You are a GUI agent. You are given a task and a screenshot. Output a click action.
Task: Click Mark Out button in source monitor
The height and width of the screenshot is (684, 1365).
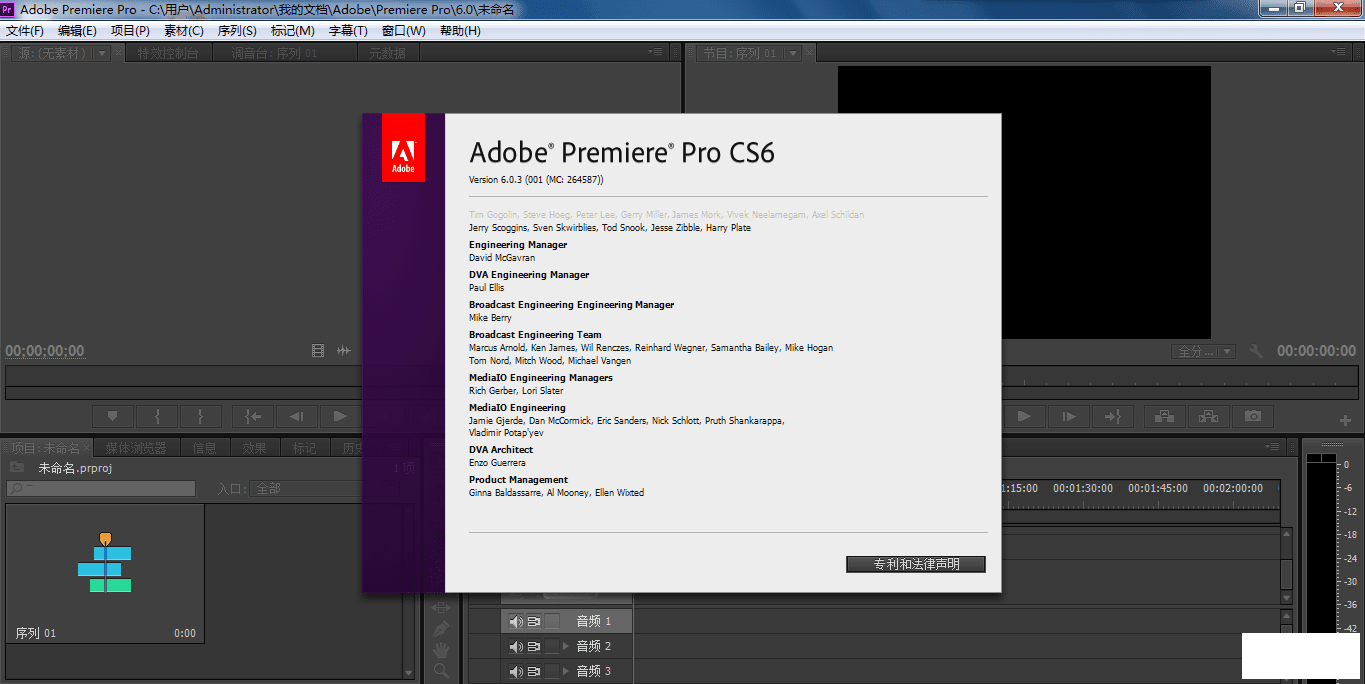coord(201,416)
